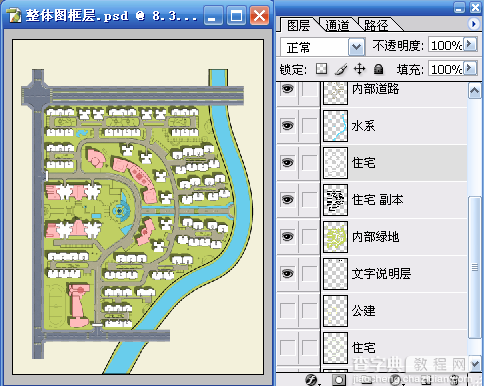Switch to the 图层 tab
This screenshot has height=386, width=484.
pos(299,25)
